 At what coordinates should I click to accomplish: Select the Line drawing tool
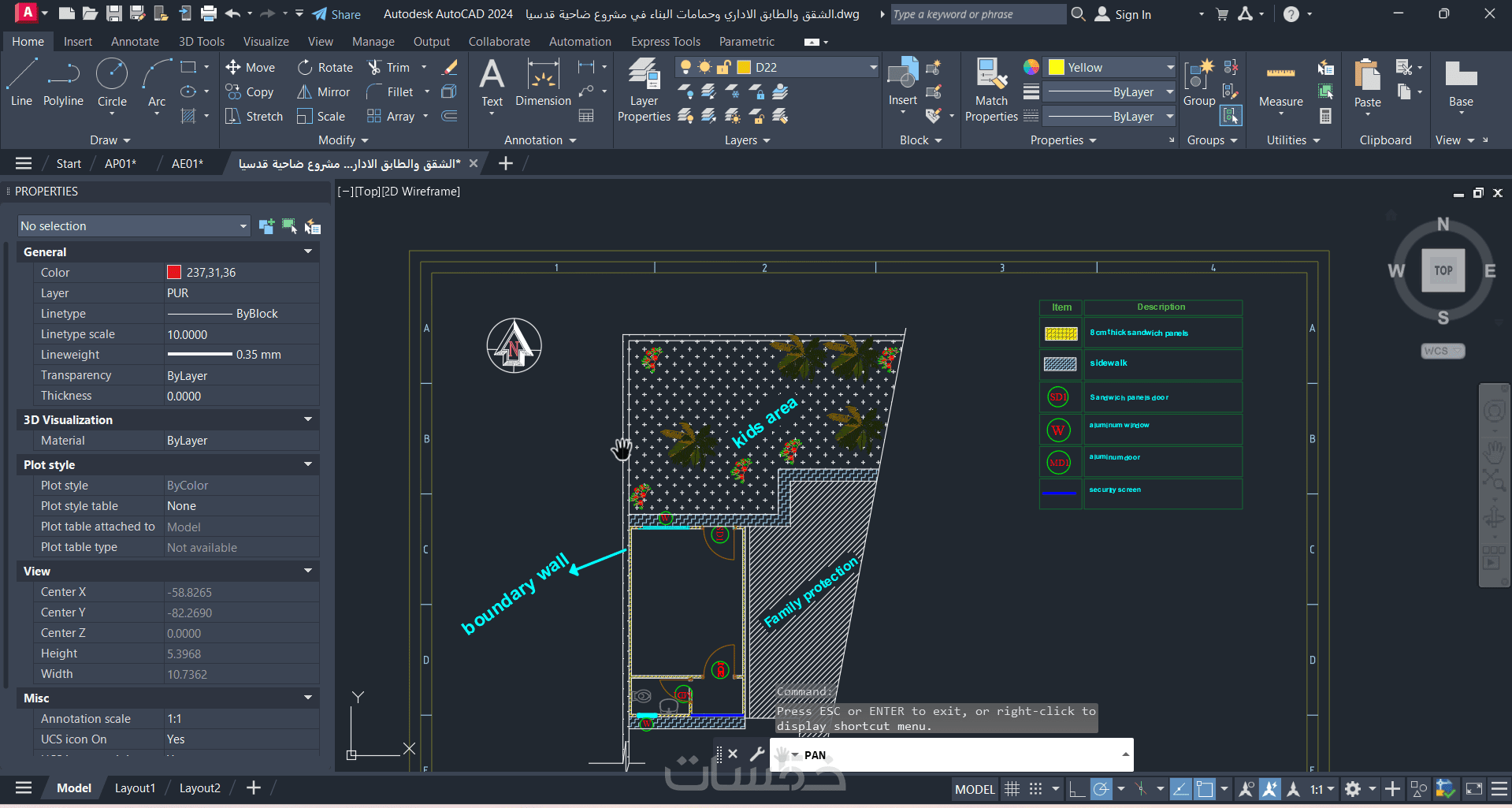pos(21,82)
